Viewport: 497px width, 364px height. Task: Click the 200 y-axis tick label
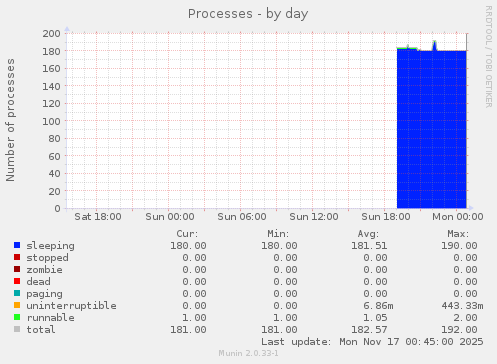point(51,33)
